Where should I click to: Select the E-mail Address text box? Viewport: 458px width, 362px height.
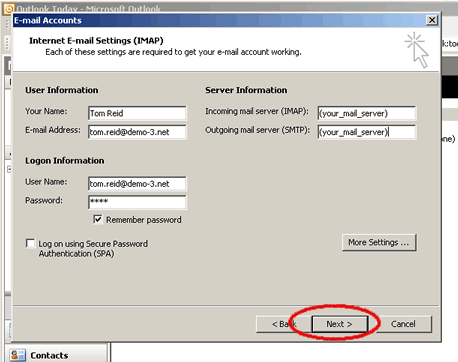pyautogui.click(x=137, y=132)
